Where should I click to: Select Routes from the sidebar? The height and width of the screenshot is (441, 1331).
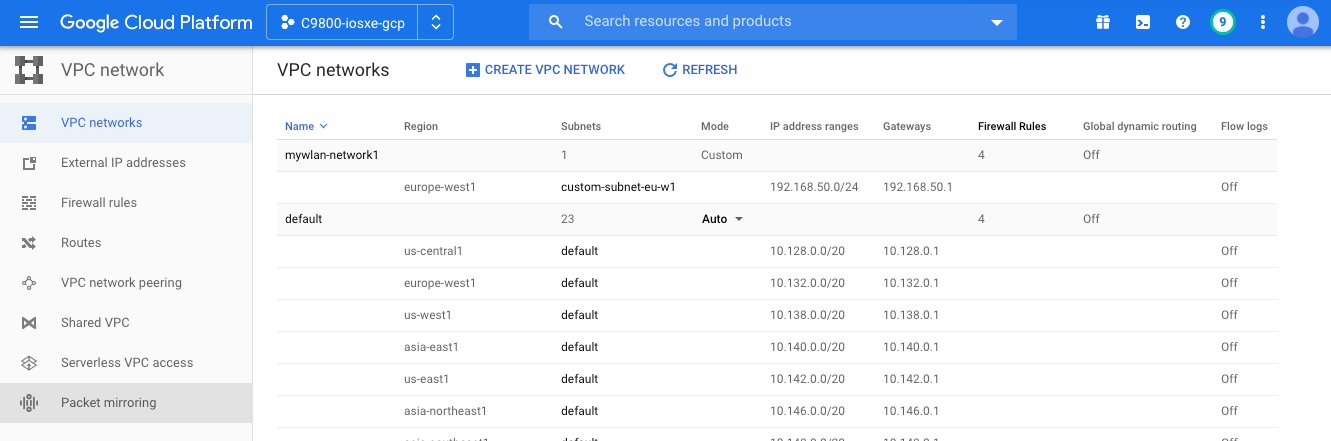pos(81,243)
